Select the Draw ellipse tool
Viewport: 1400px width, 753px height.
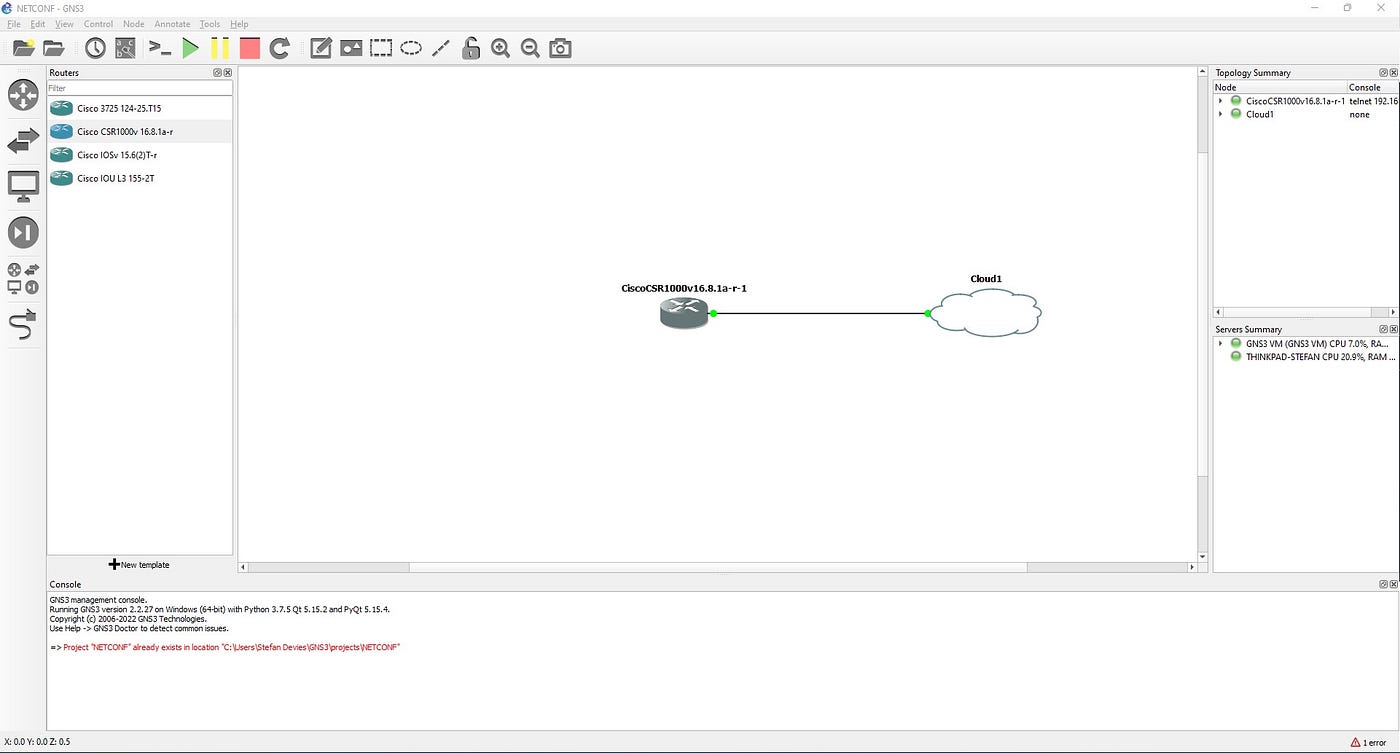(x=411, y=48)
